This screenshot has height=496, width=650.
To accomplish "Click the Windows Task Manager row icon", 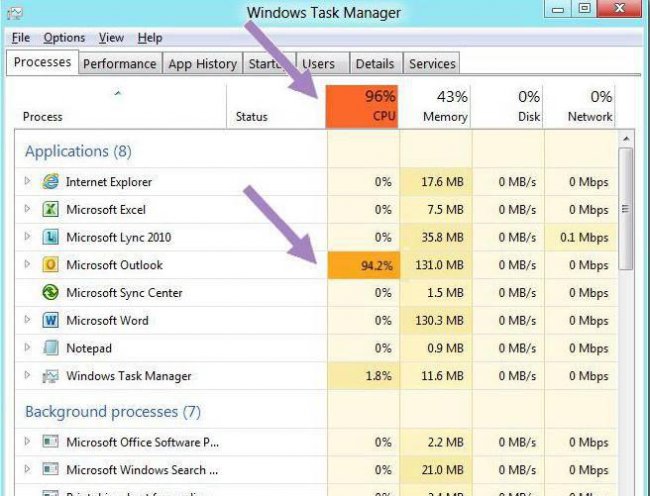I will click(x=50, y=376).
